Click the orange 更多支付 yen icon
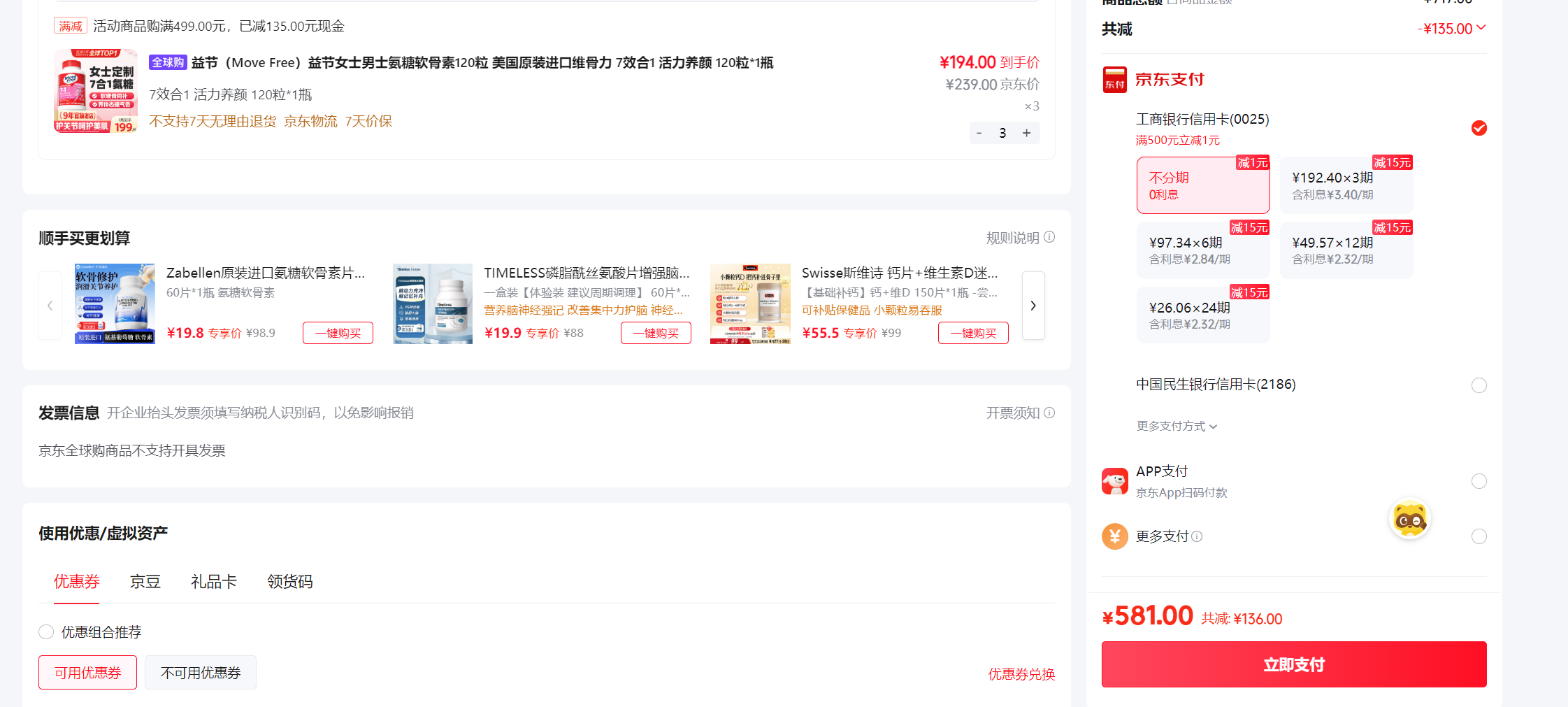Screen dimensions: 1568x707 pyautogui.click(x=1115, y=536)
